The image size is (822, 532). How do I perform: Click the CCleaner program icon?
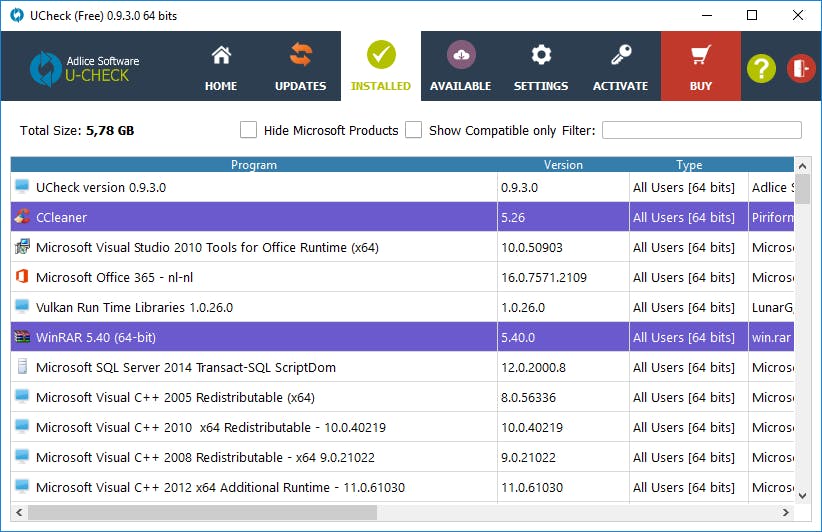[x=22, y=216]
